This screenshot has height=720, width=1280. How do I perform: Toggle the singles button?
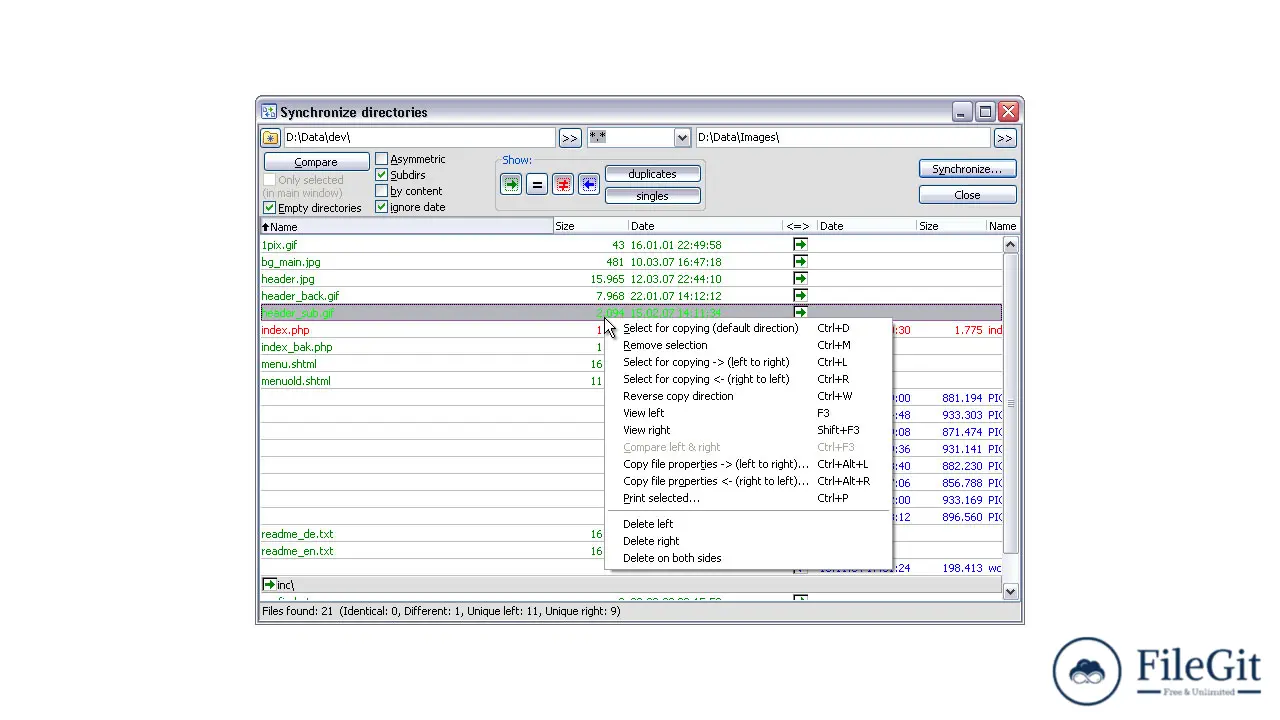tap(652, 196)
